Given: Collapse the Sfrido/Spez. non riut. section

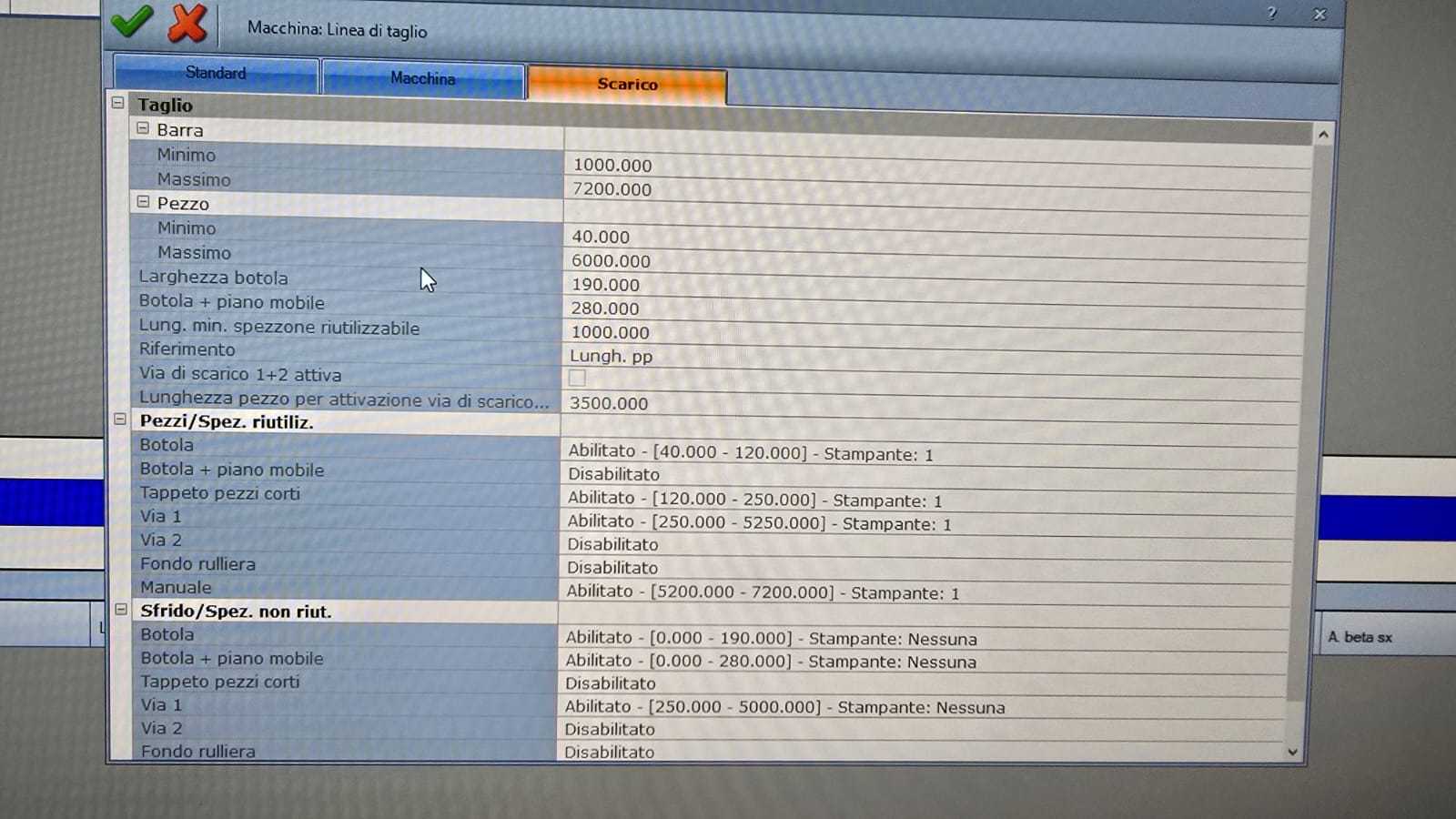Looking at the screenshot, I should [121, 610].
